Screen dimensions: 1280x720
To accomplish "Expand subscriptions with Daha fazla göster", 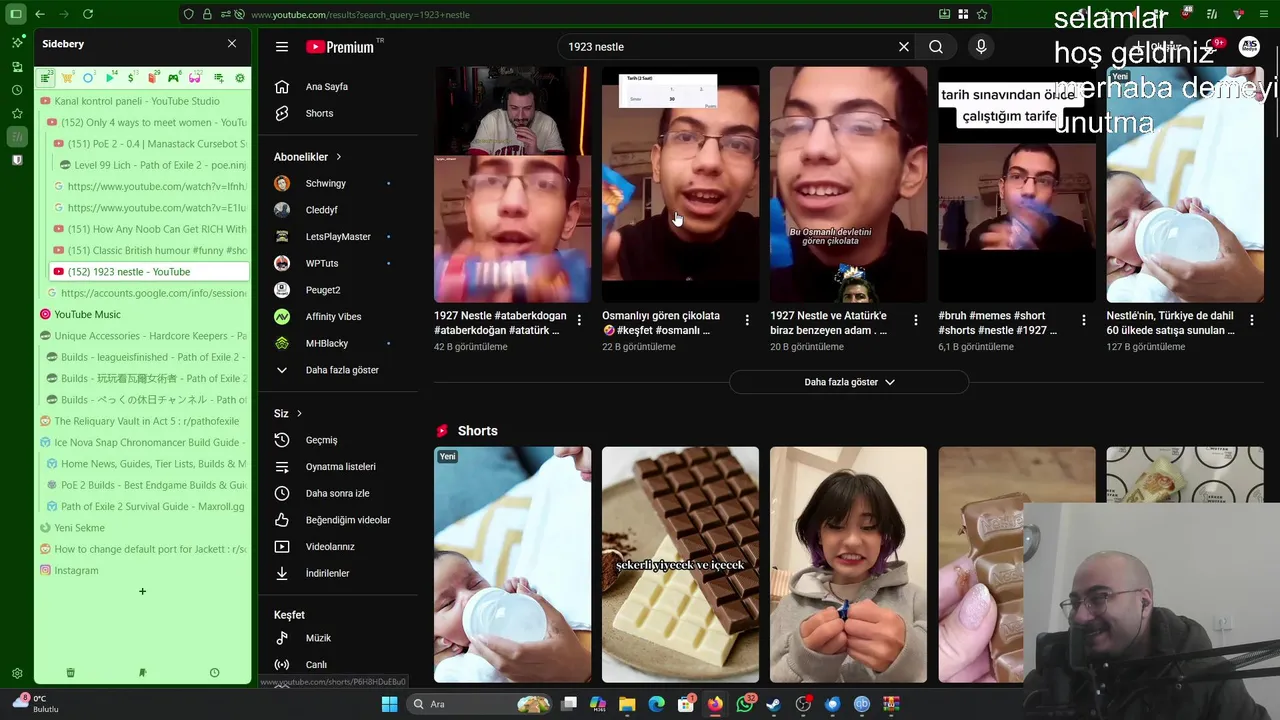I will 338,370.
